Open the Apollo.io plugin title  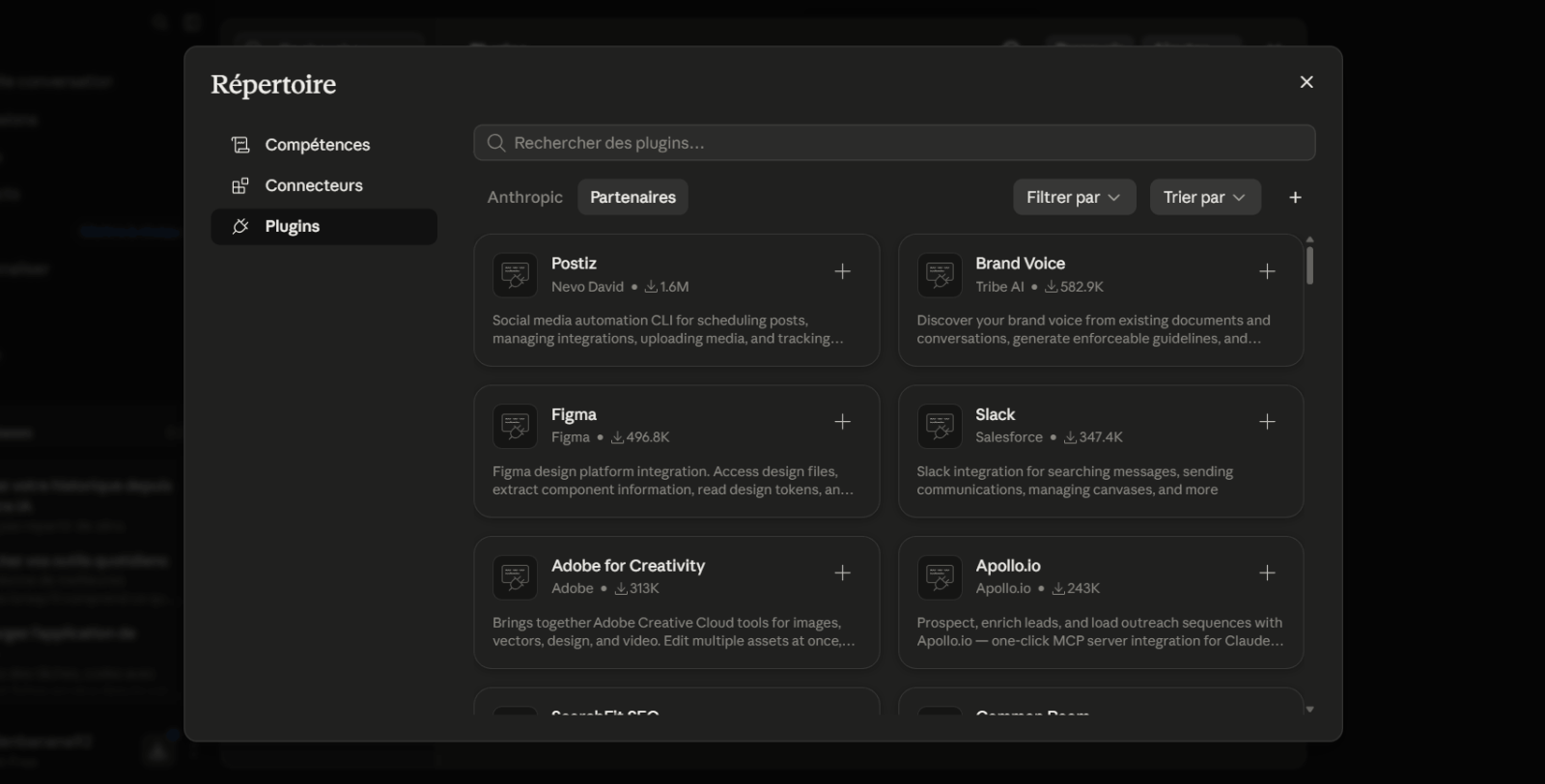pos(1008,566)
